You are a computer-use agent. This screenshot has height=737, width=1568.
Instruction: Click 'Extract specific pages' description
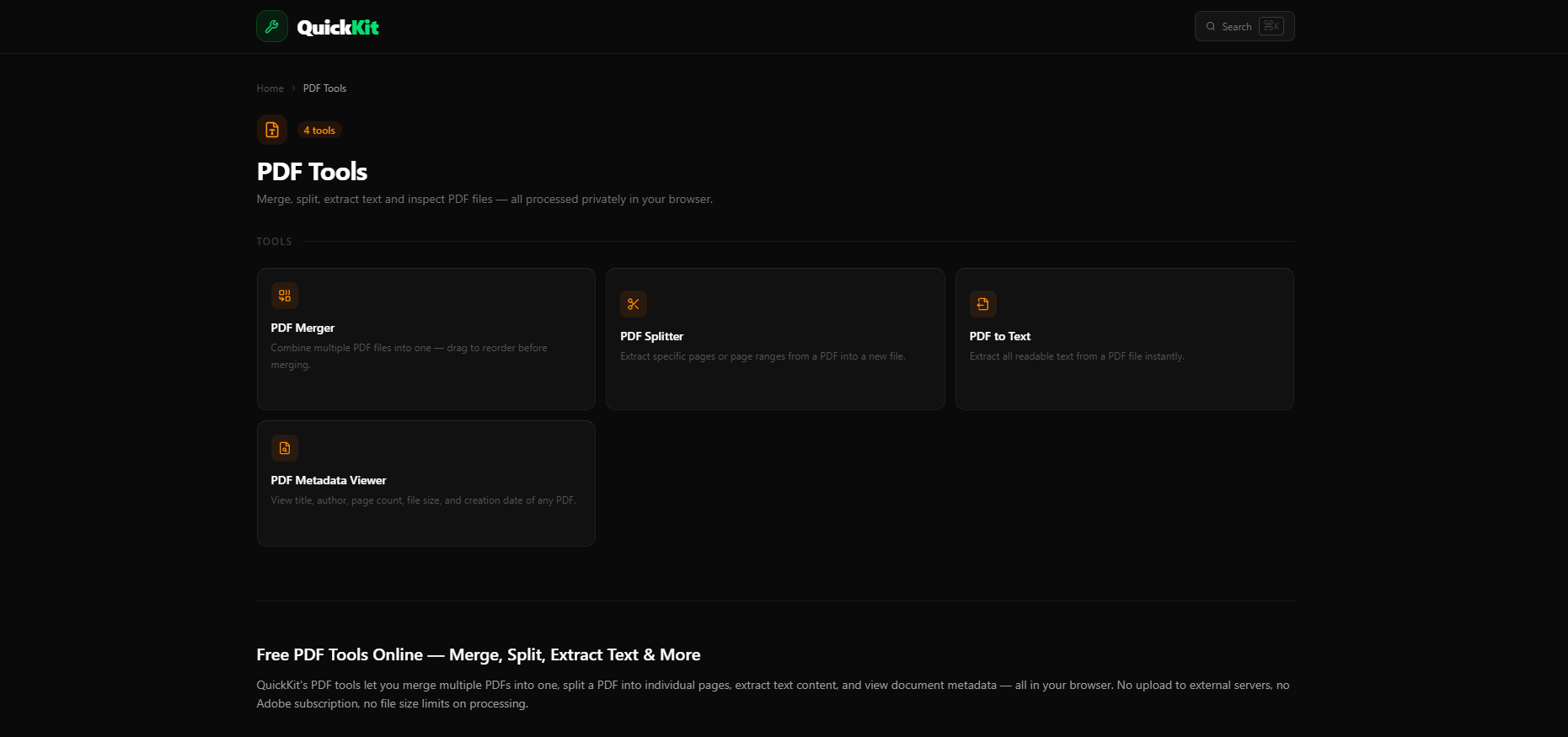[763, 356]
